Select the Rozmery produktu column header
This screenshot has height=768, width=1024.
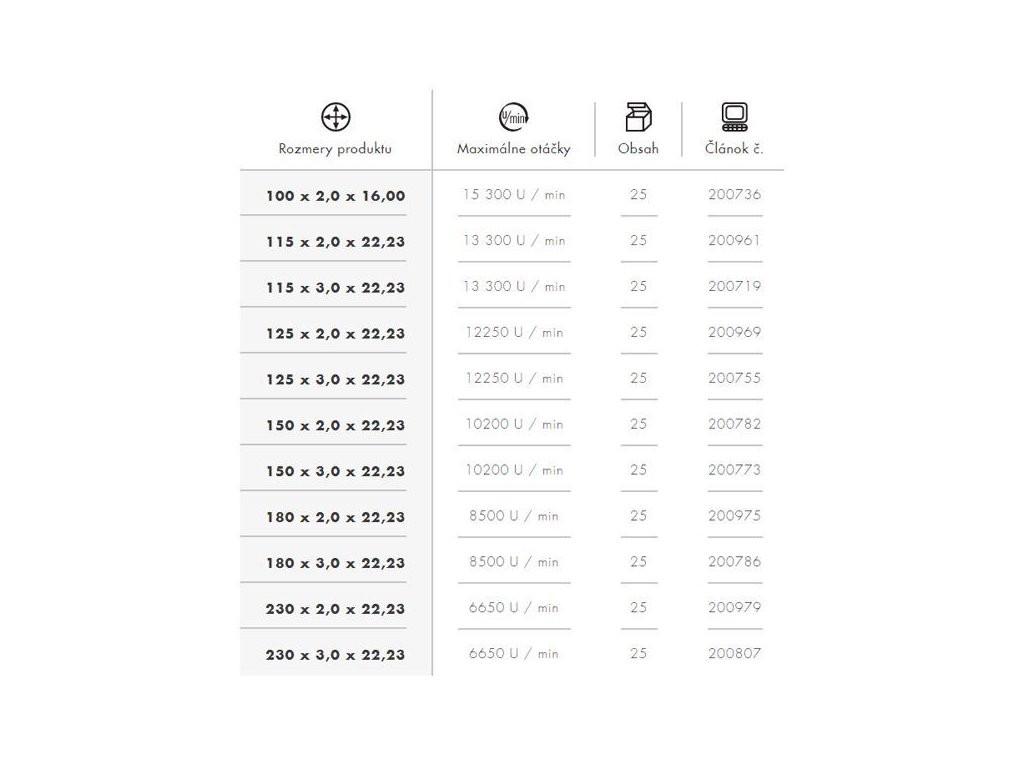click(x=335, y=149)
